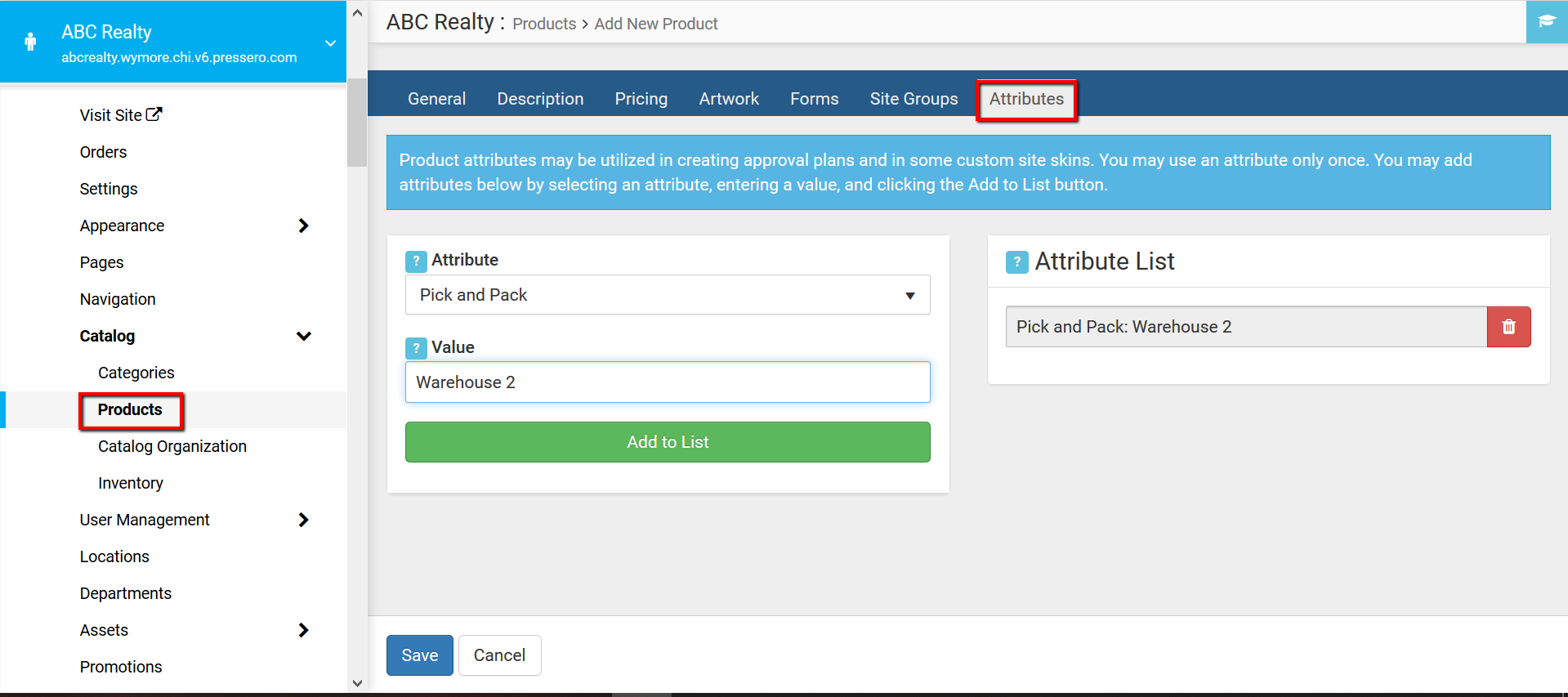This screenshot has width=1568, height=697.
Task: Open the Pricing tab
Action: click(x=641, y=99)
